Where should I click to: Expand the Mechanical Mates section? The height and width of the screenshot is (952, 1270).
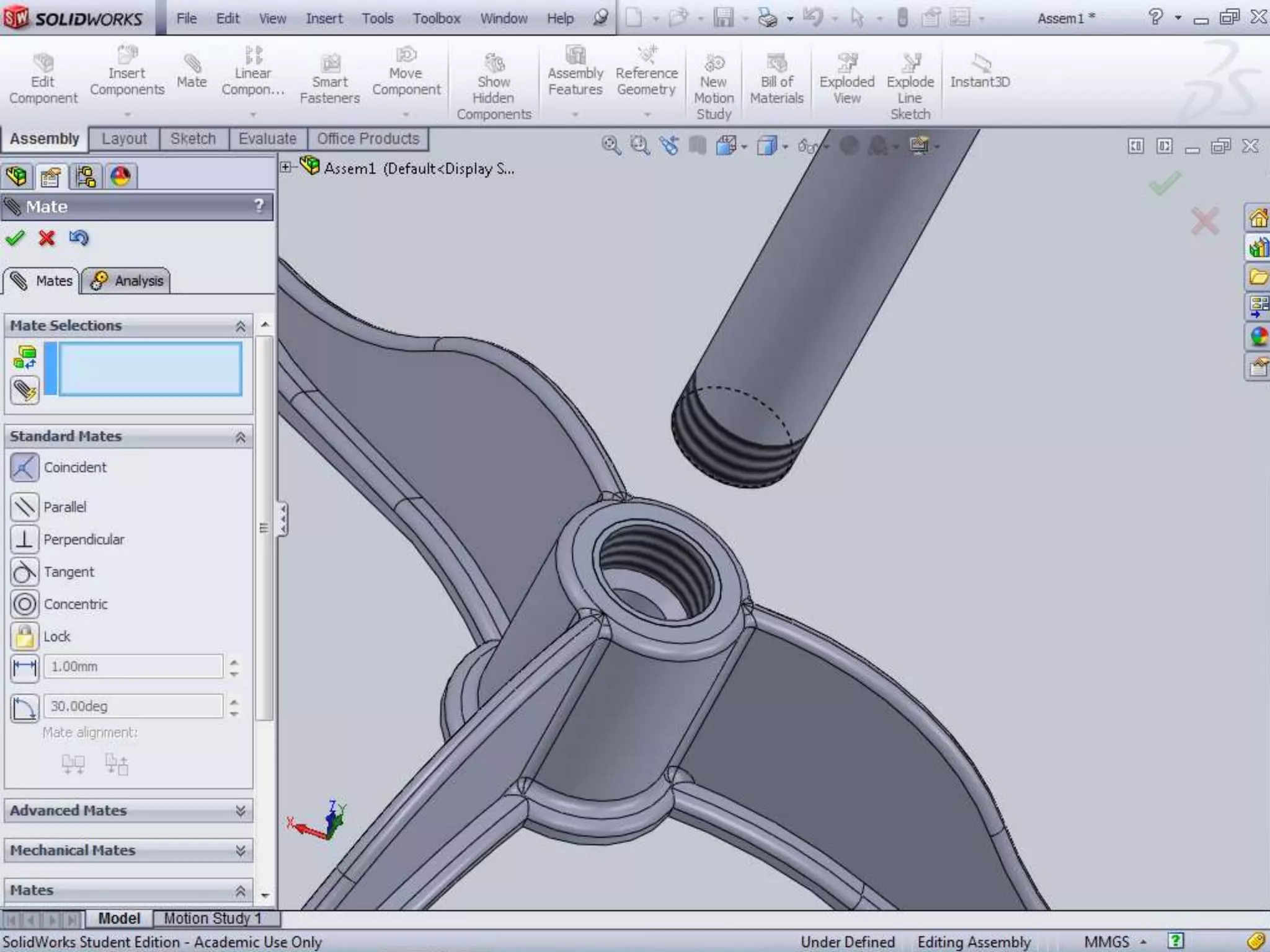[x=240, y=851]
